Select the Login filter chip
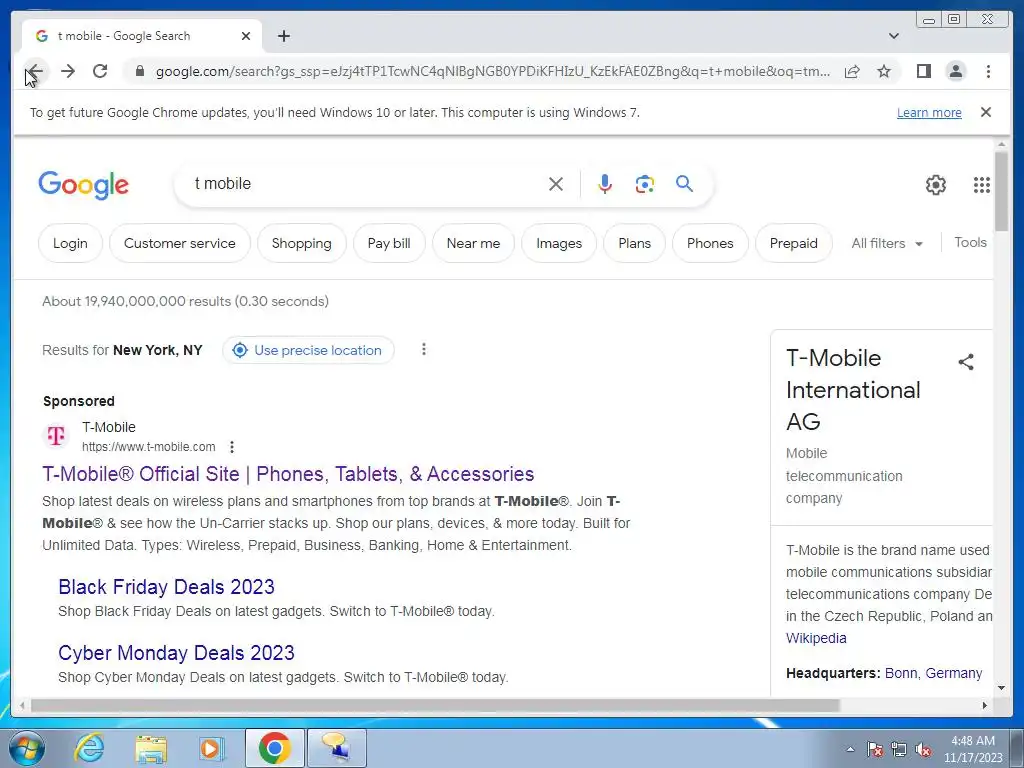 point(70,243)
